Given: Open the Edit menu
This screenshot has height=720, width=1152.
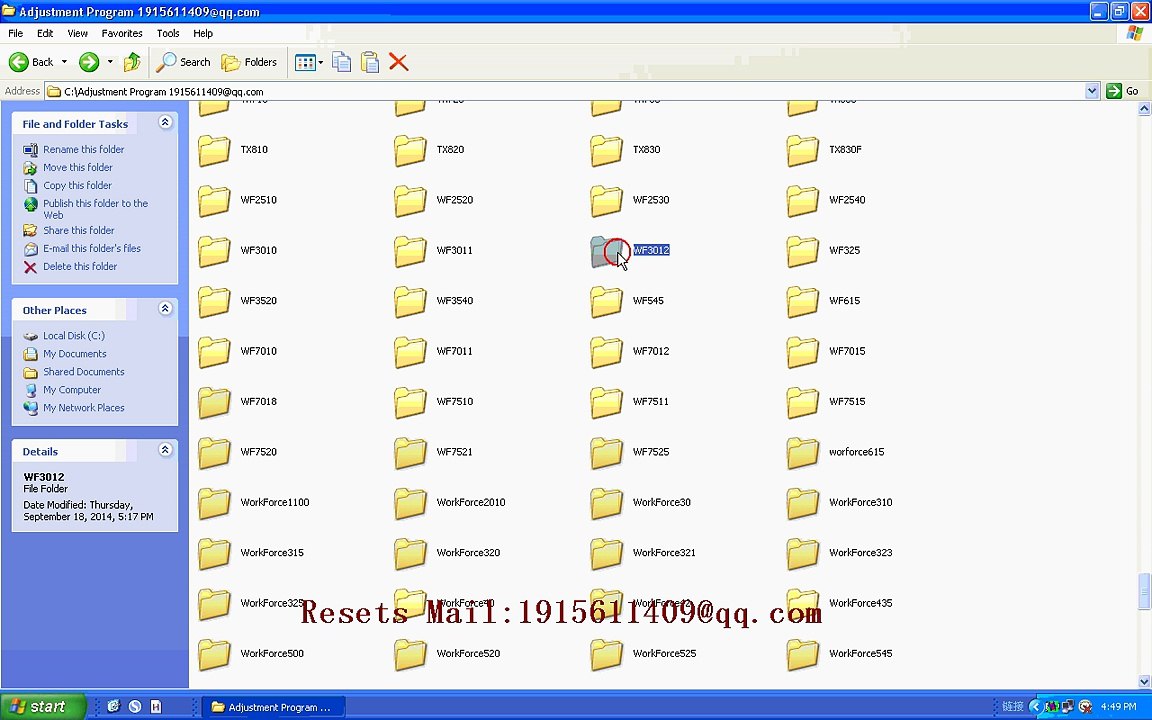Looking at the screenshot, I should pyautogui.click(x=45, y=33).
